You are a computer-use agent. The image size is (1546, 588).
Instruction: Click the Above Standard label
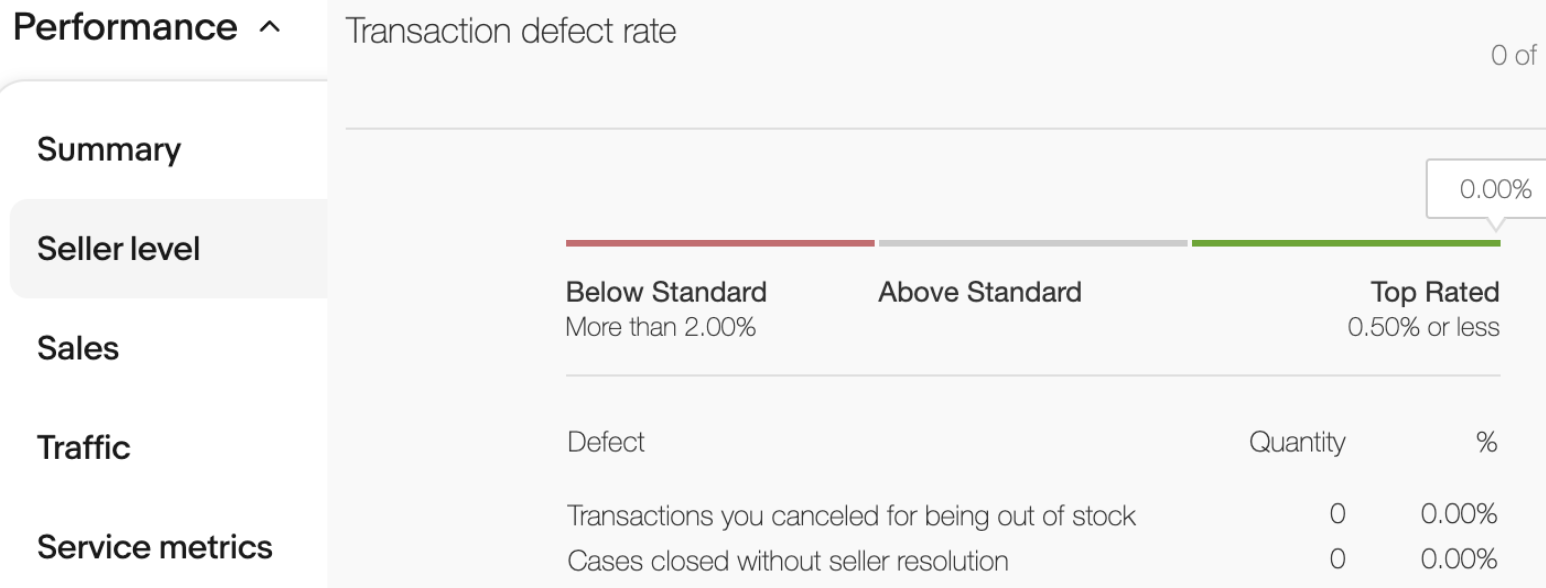click(979, 293)
